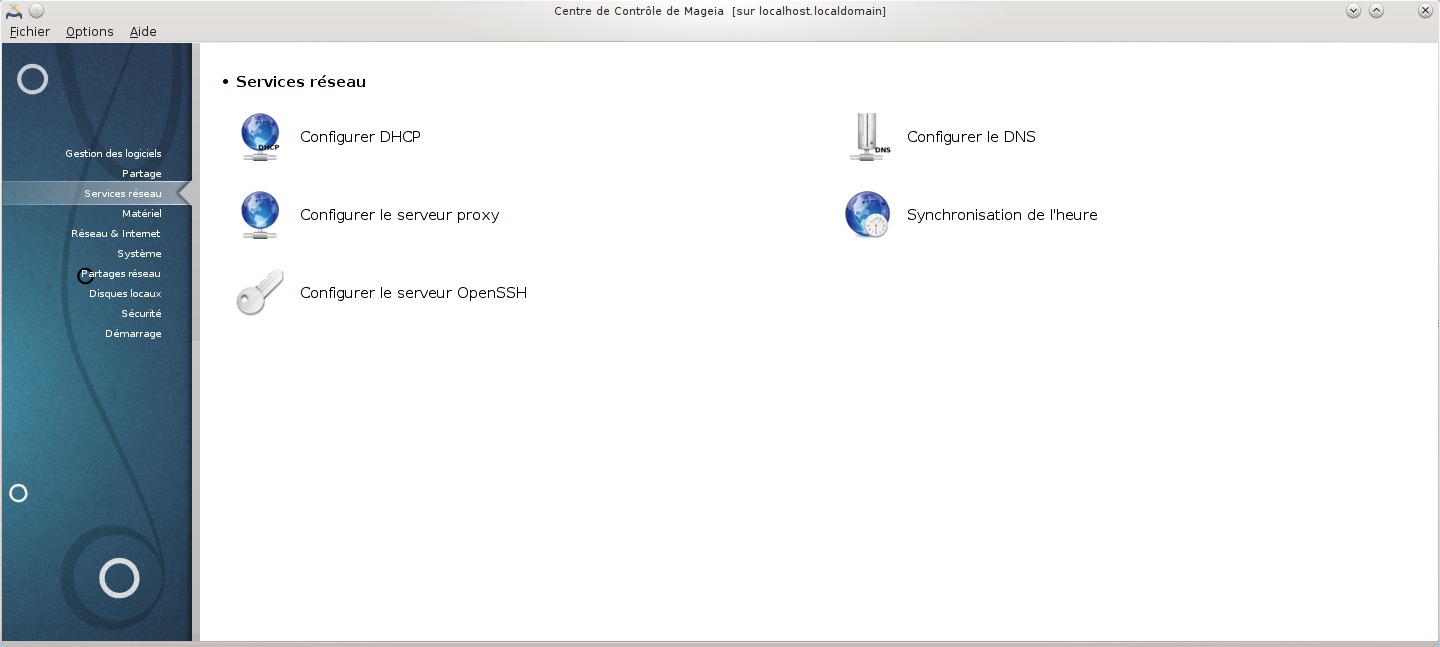Screen dimensions: 1440x647
Task: Open the Configurer DHCP globe icon
Action: click(260, 137)
